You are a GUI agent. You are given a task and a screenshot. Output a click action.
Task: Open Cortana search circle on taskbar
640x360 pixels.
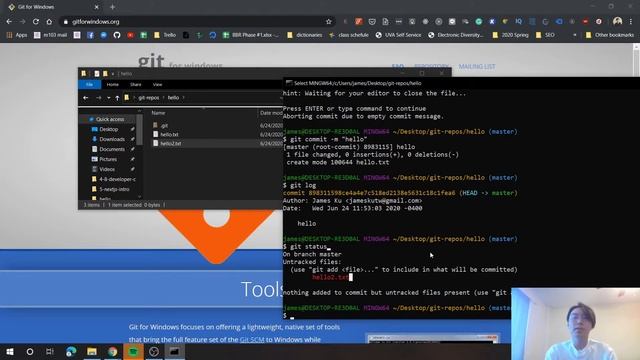30,351
